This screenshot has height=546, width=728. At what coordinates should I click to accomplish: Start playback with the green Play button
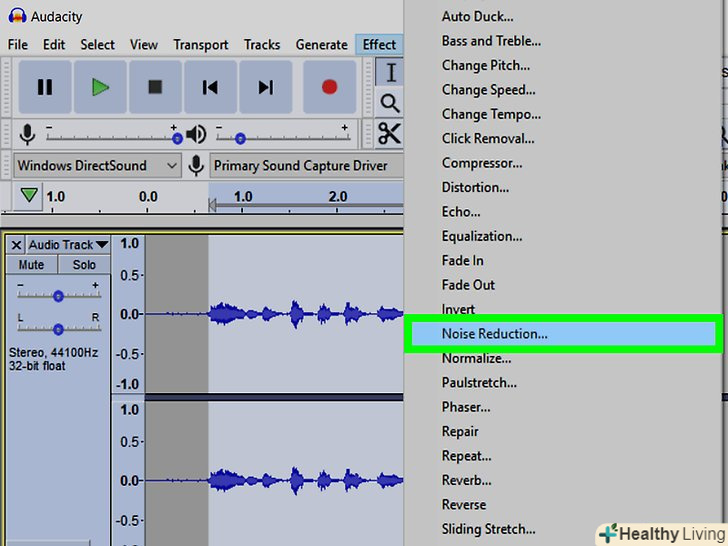pos(100,87)
